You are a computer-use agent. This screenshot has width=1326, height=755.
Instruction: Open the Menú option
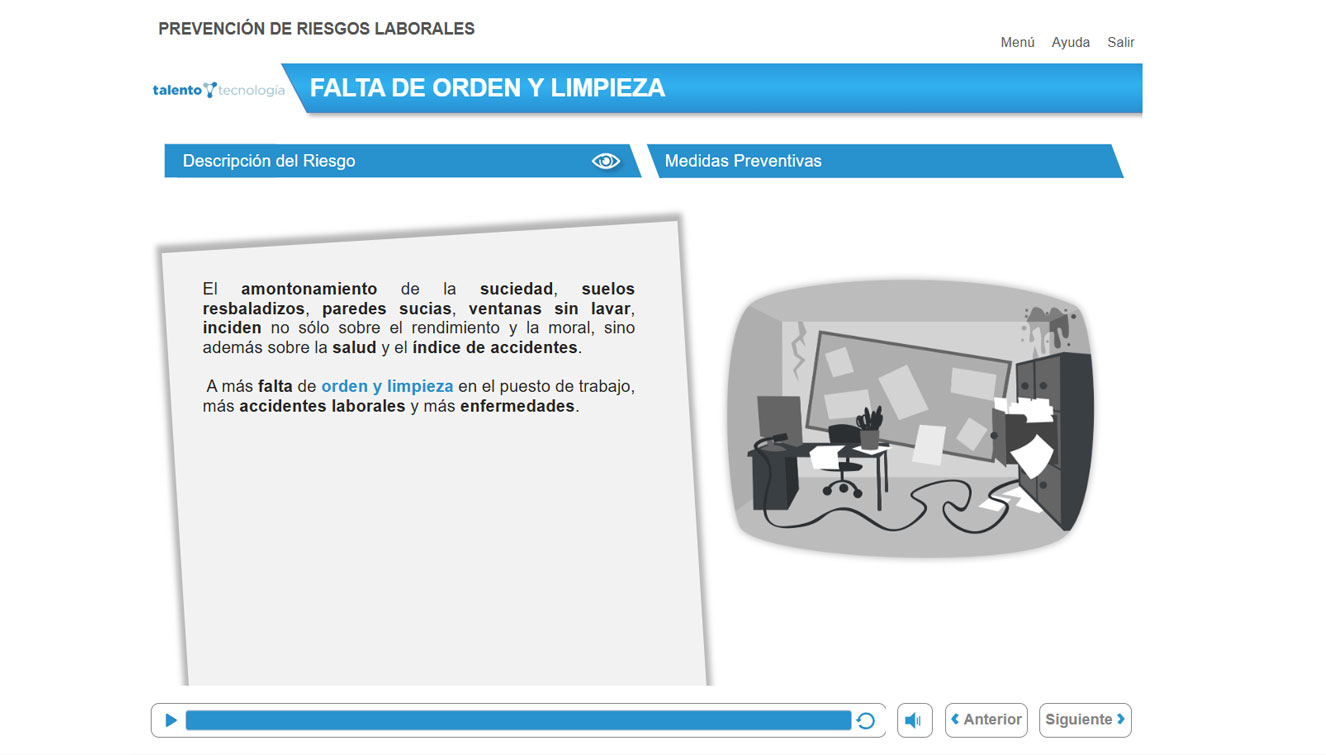pos(1017,42)
